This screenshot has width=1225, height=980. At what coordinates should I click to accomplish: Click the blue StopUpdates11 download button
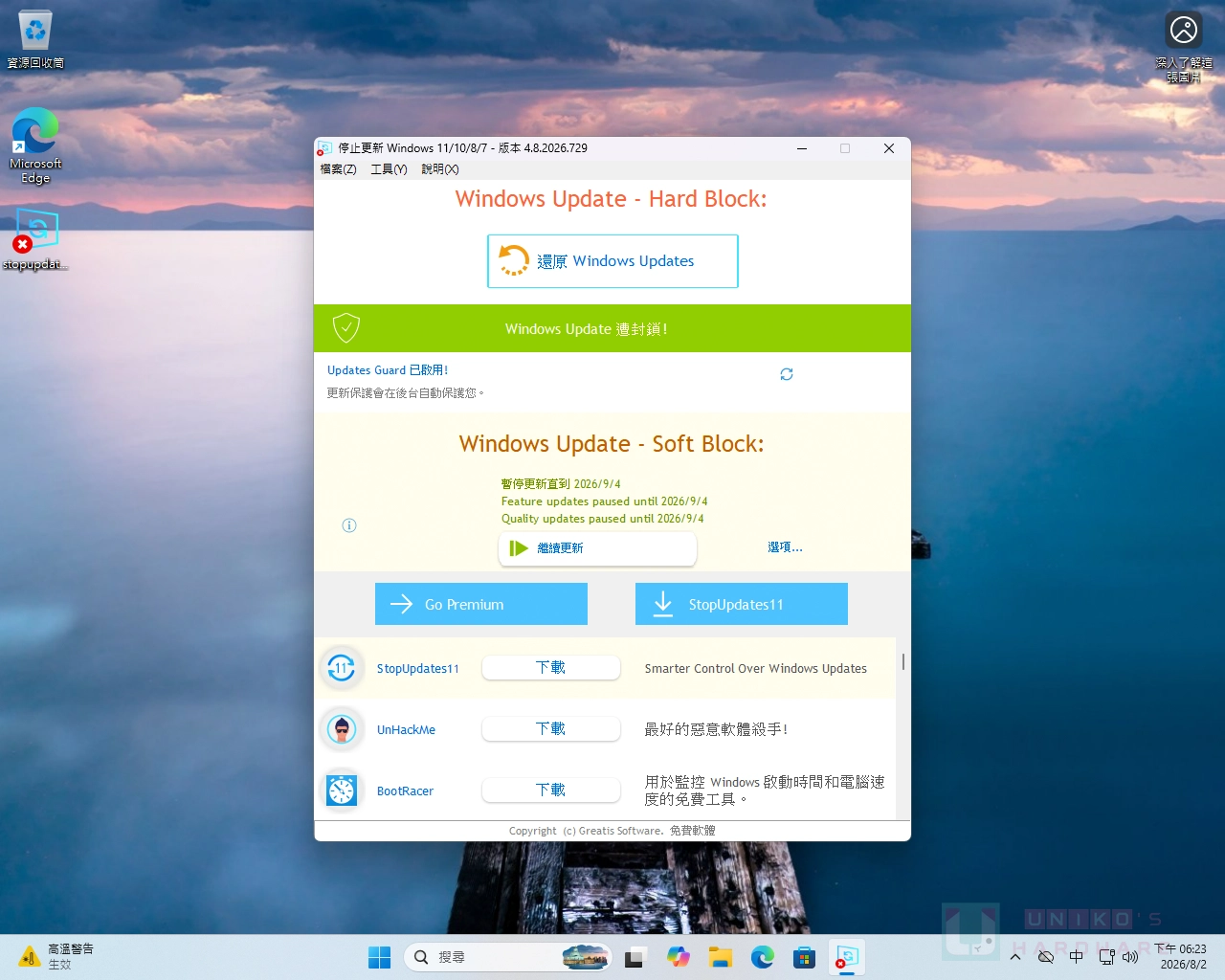pos(742,604)
